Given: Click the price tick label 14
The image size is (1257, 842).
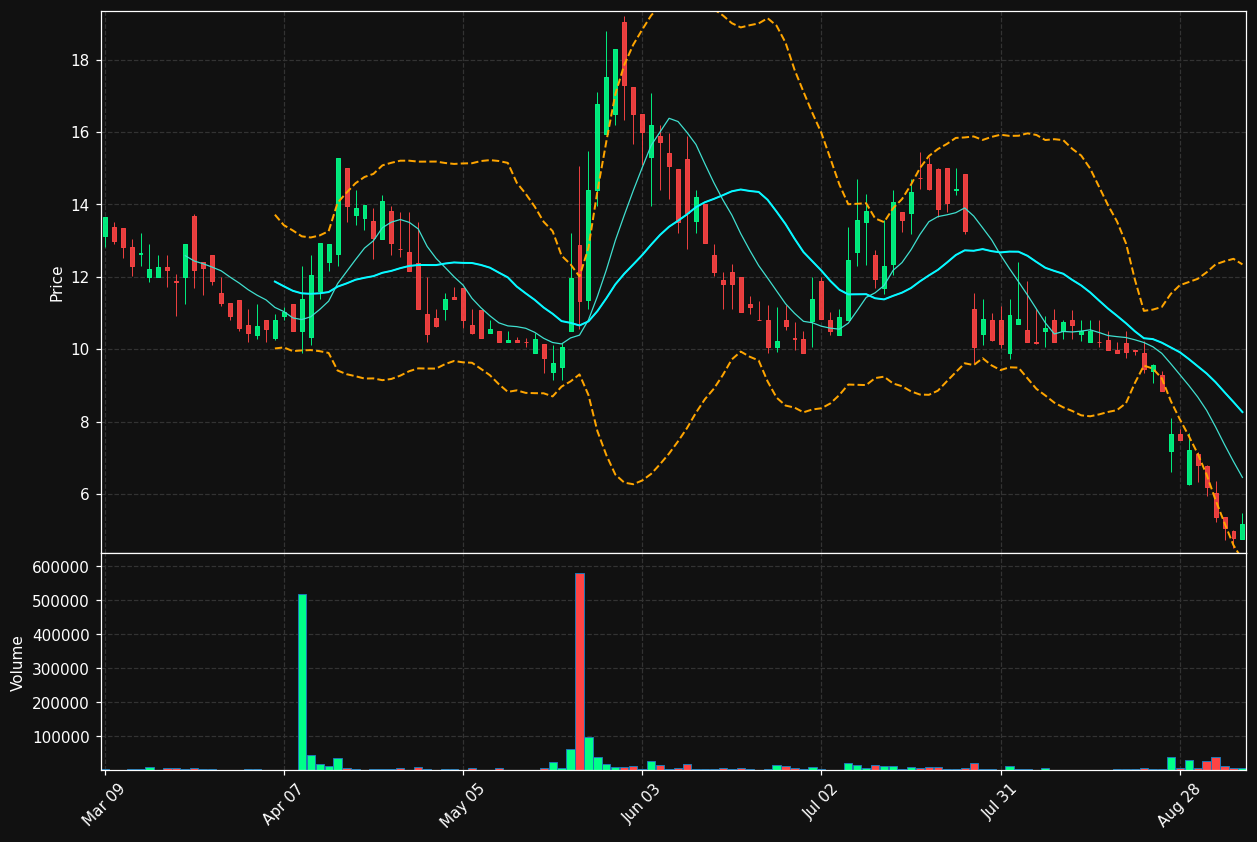Looking at the screenshot, I should point(80,205).
